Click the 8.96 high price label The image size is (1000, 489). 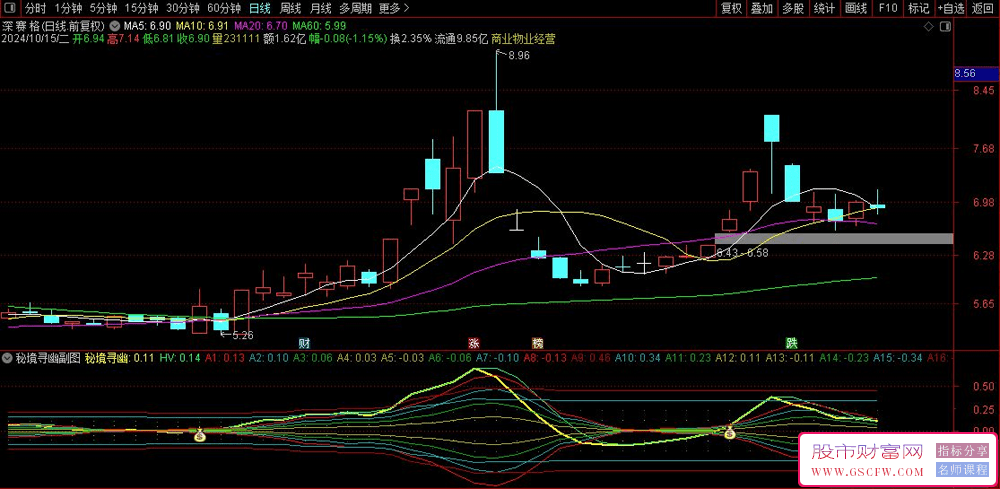[518, 55]
